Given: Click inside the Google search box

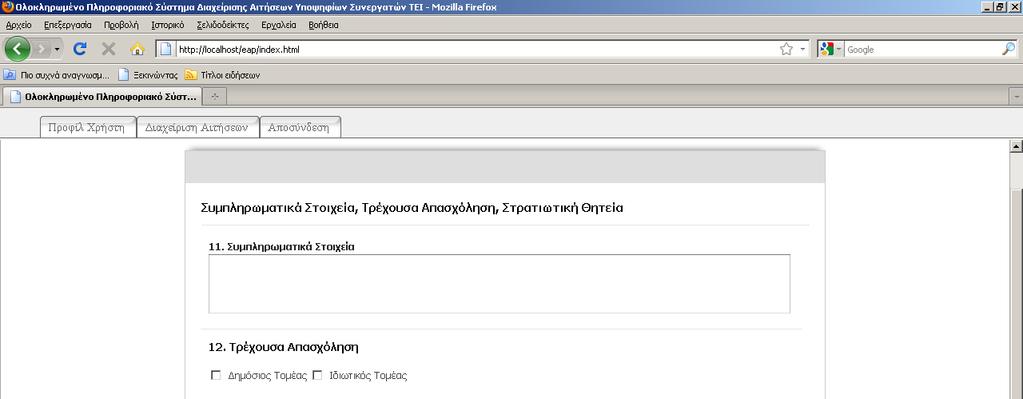Looking at the screenshot, I should 923,50.
